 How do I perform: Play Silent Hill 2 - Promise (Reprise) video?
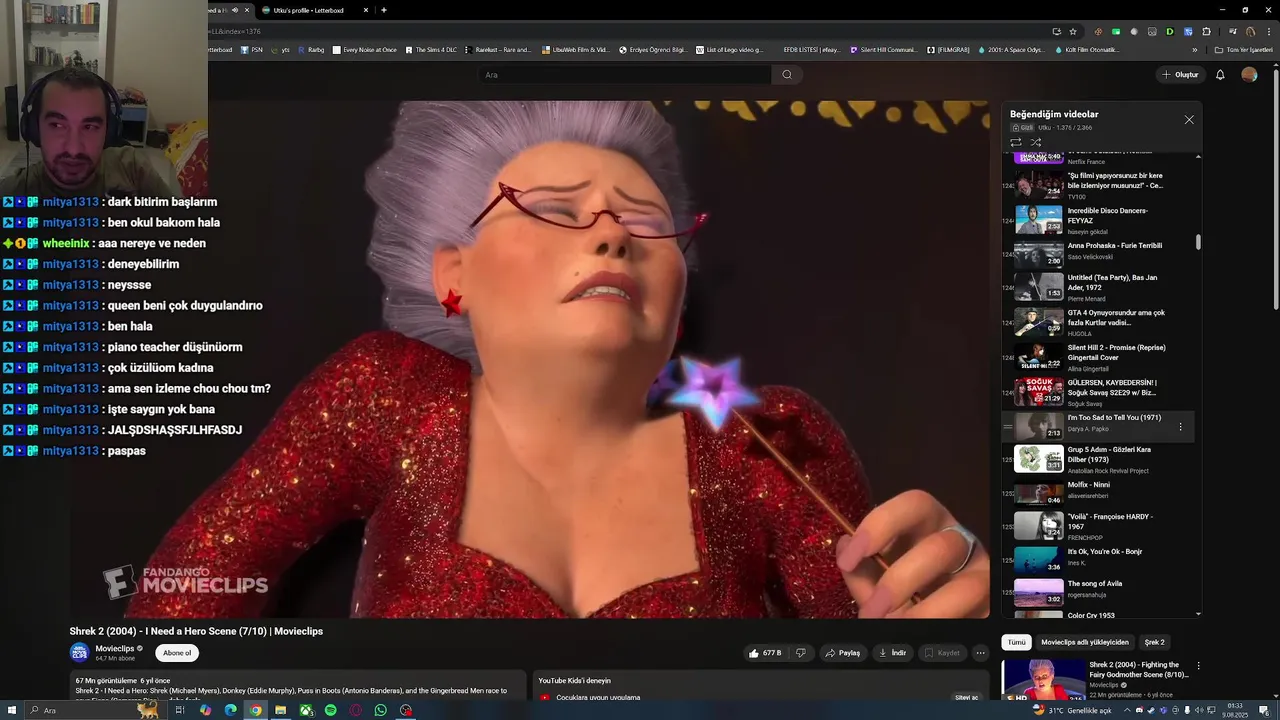click(x=1100, y=357)
